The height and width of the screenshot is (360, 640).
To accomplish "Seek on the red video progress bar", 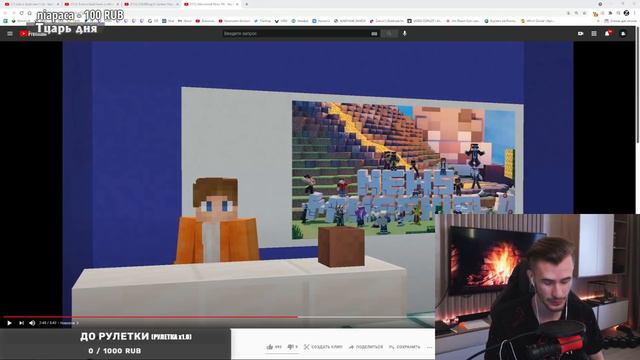I will pyautogui.click(x=150, y=317).
